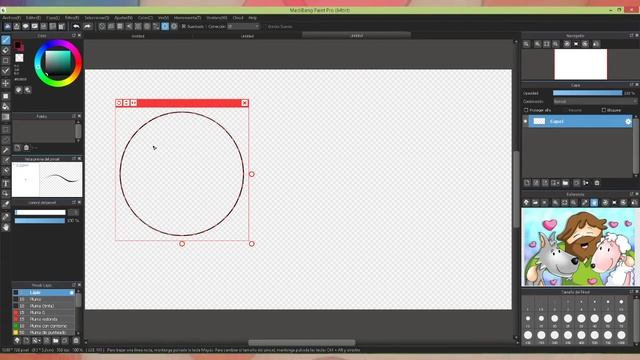Float the Color panel

74,36
